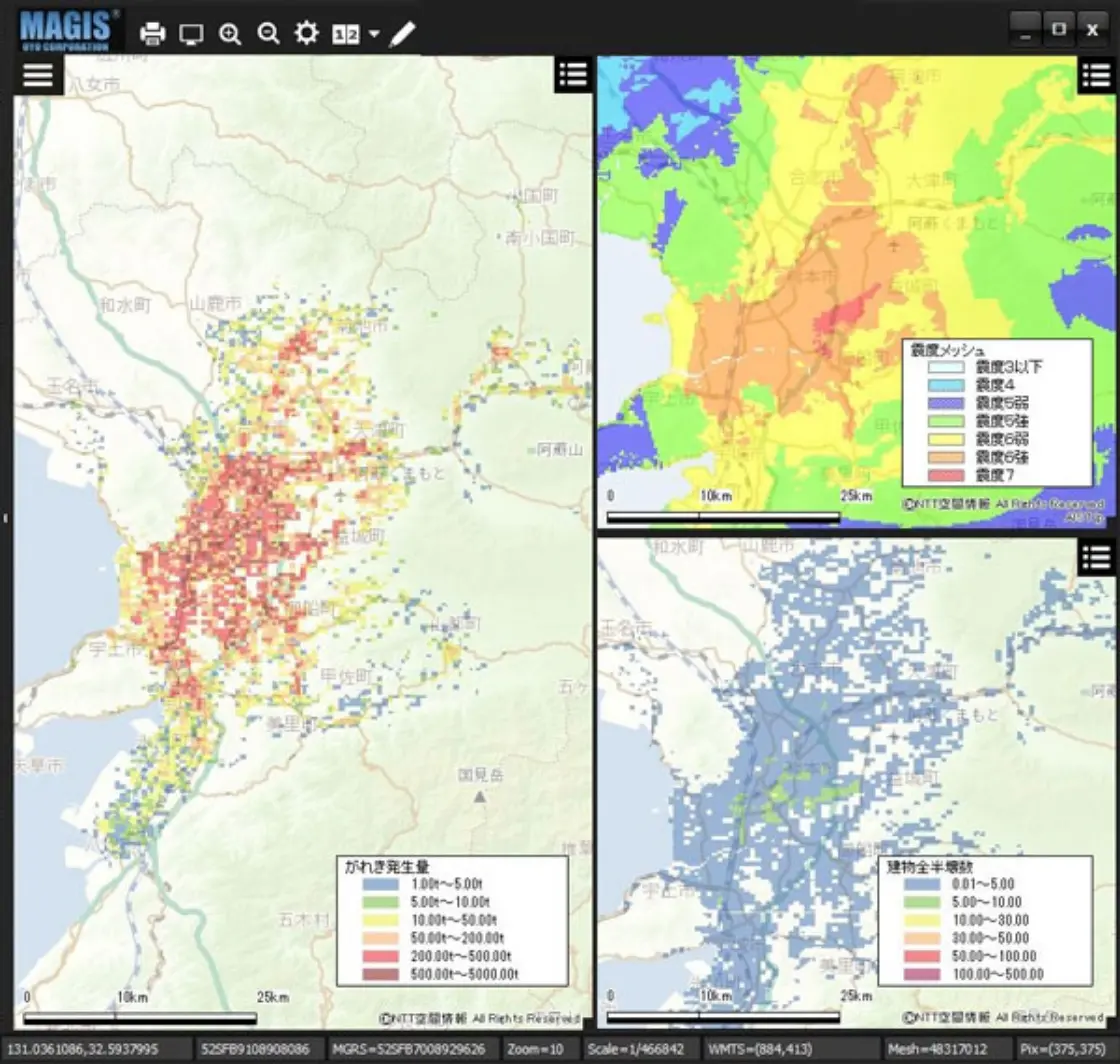The width and height of the screenshot is (1120, 1064).
Task: Open settings via the gear icon
Action: [306, 33]
